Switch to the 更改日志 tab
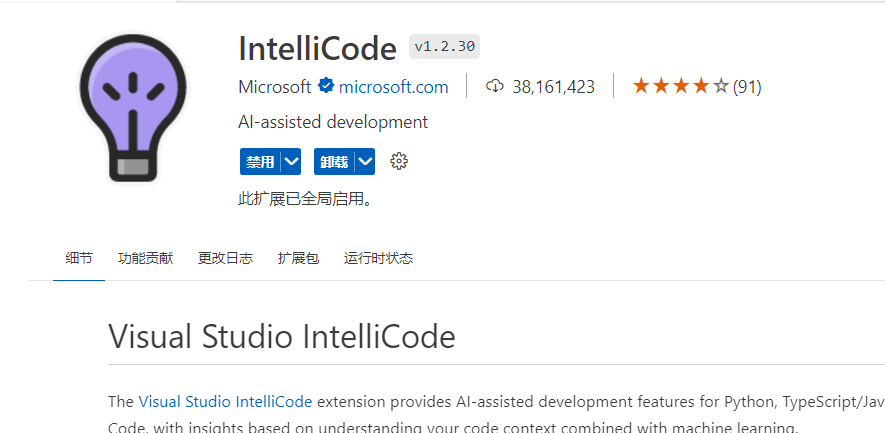 [226, 259]
